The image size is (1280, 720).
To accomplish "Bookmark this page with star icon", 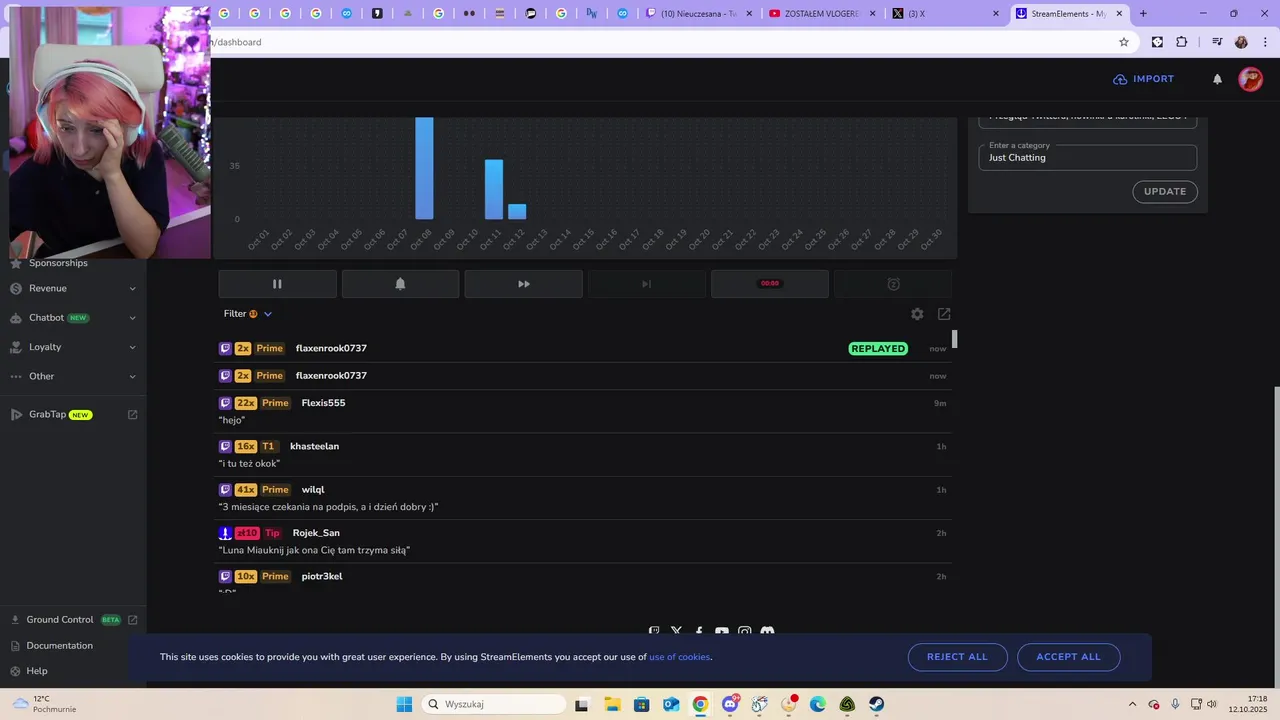I will 1124,42.
